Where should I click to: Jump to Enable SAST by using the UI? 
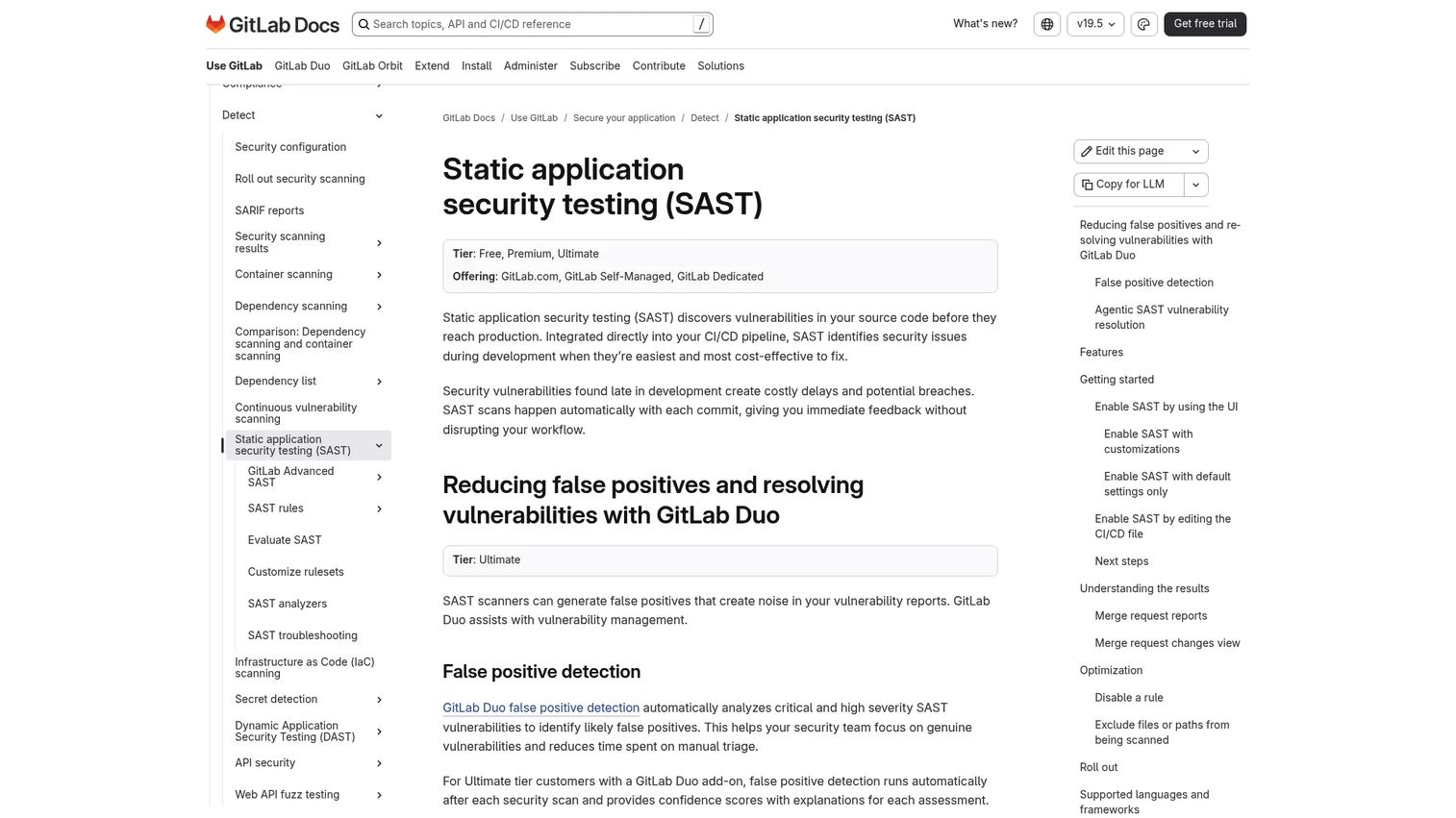click(x=1166, y=407)
